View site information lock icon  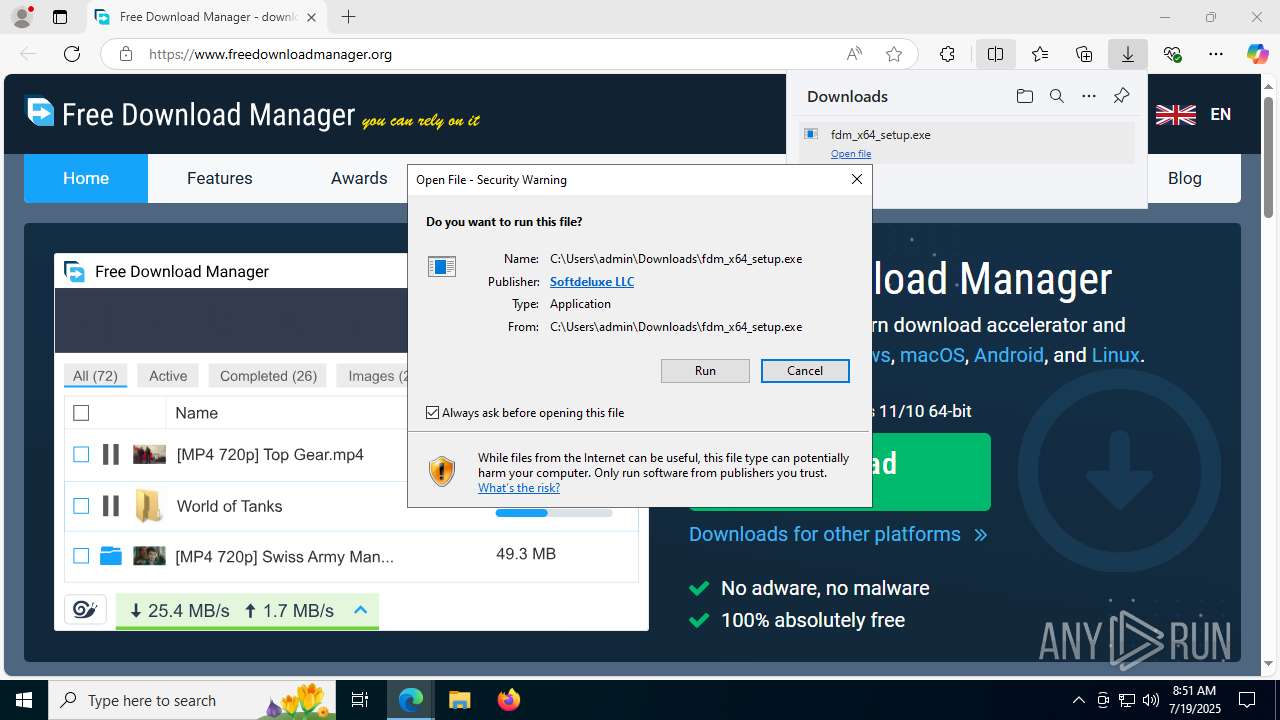126,54
